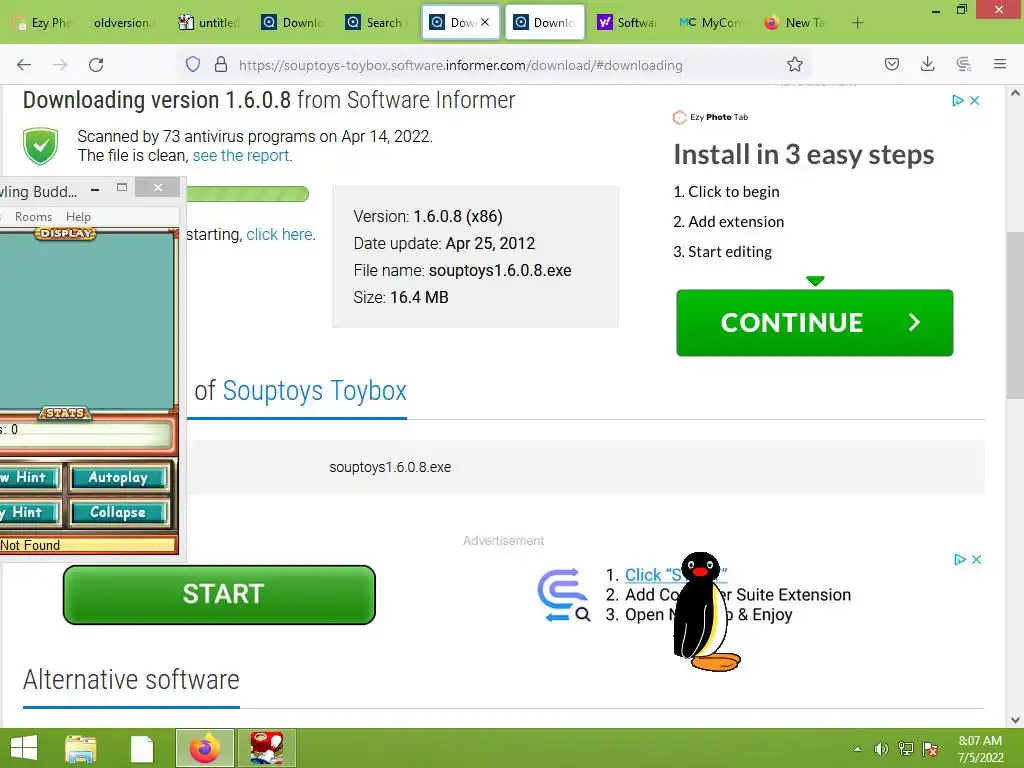Open the bowling game taskbar icon
The width and height of the screenshot is (1024, 768).
266,748
